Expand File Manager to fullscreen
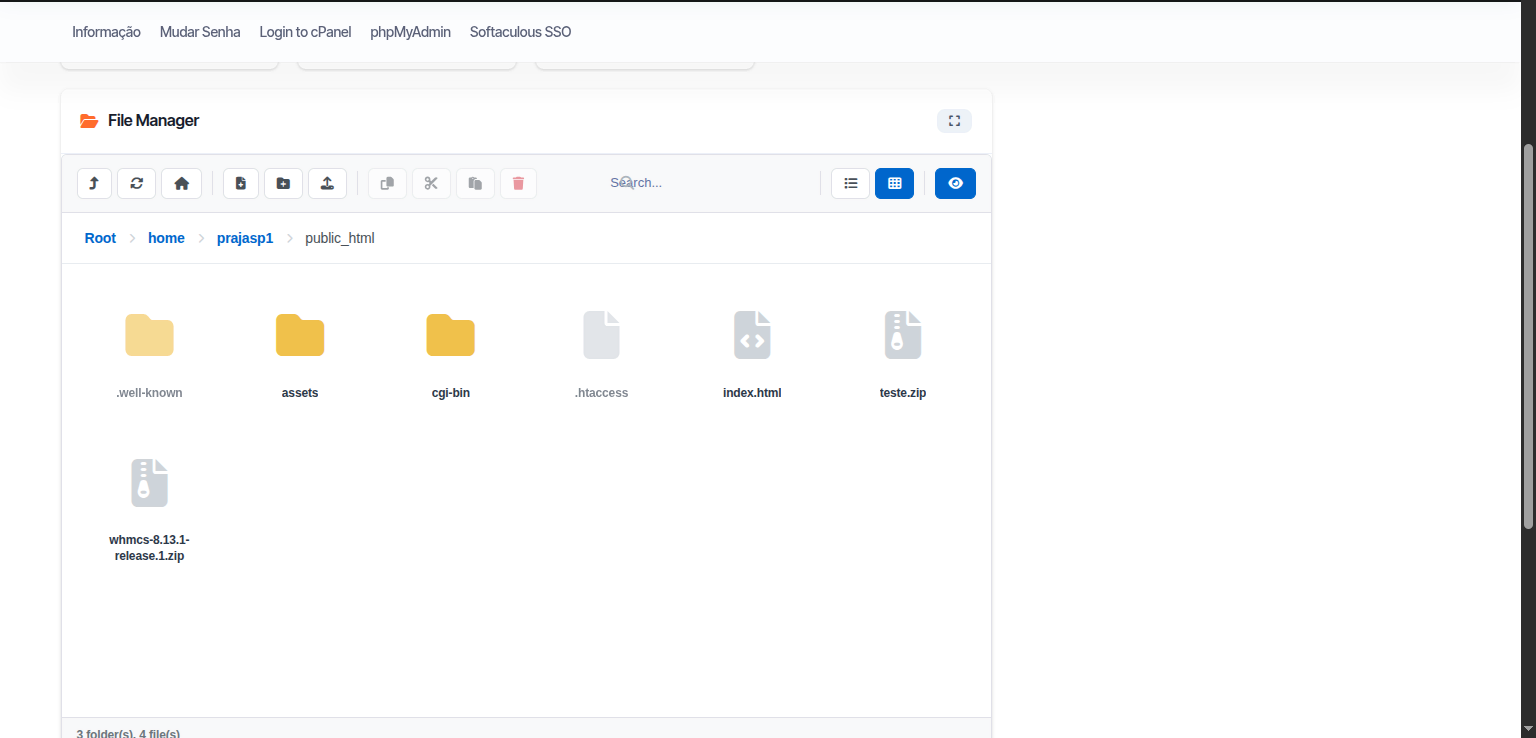The height and width of the screenshot is (738, 1536). point(954,121)
